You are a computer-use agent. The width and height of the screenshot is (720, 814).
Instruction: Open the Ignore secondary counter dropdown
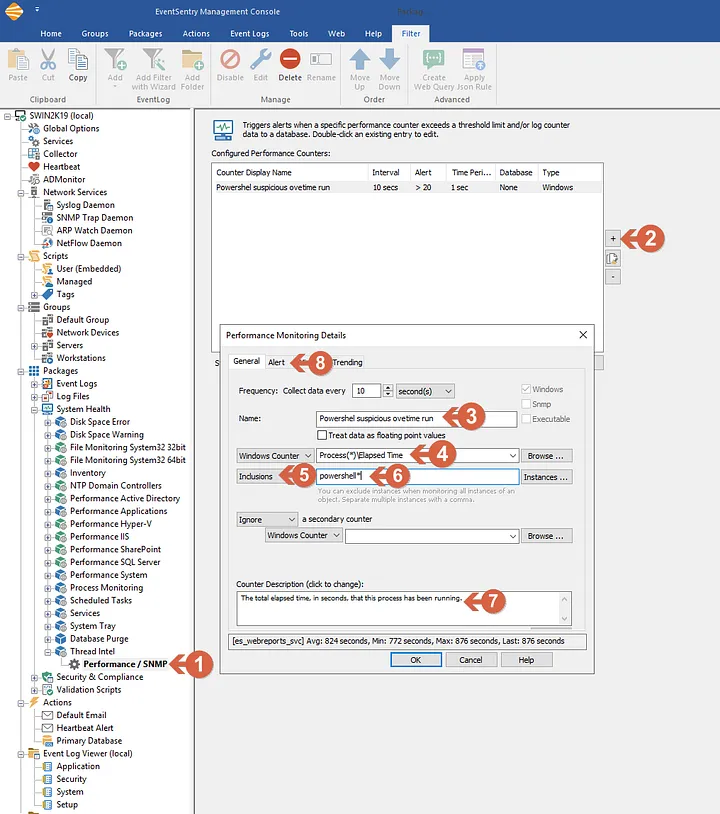coord(267,519)
